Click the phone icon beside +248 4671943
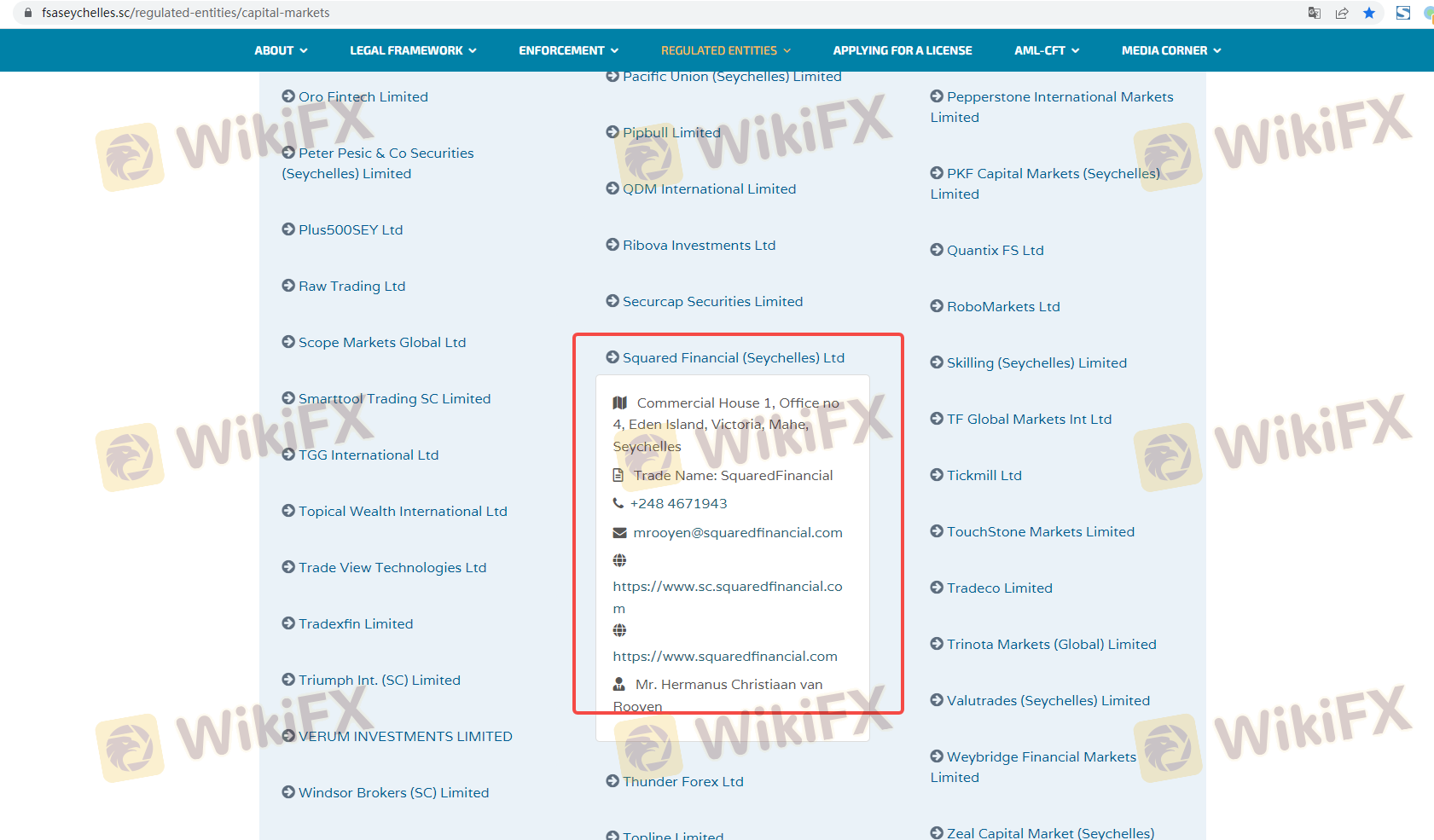The width and height of the screenshot is (1434, 840). coord(618,503)
